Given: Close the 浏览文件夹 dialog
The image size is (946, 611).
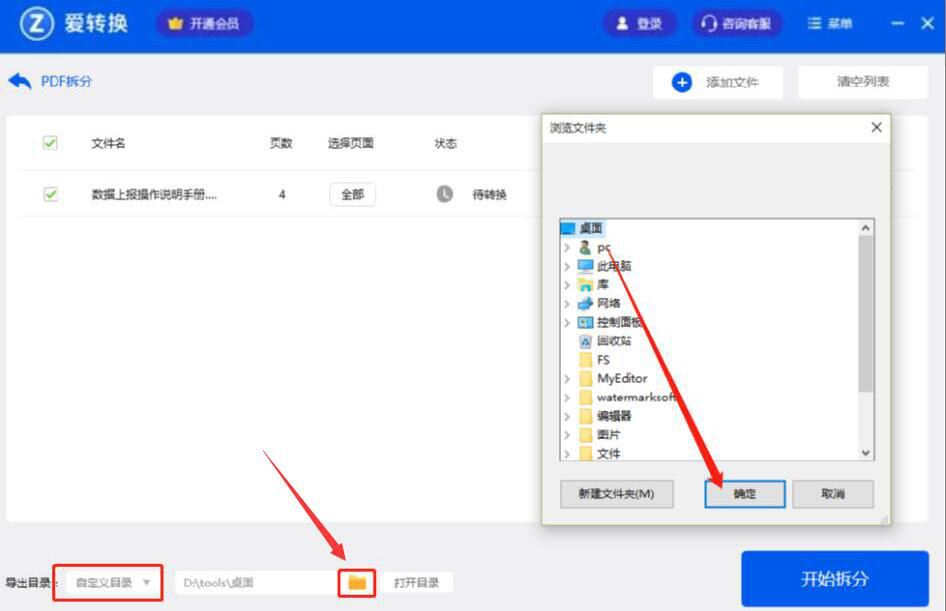Looking at the screenshot, I should coord(877,127).
